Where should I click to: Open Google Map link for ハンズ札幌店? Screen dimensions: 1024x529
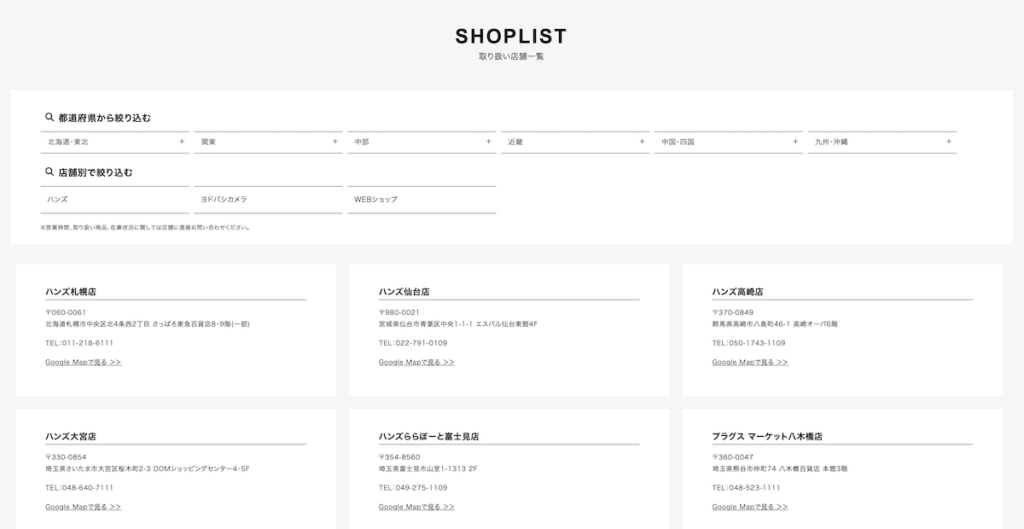point(83,362)
